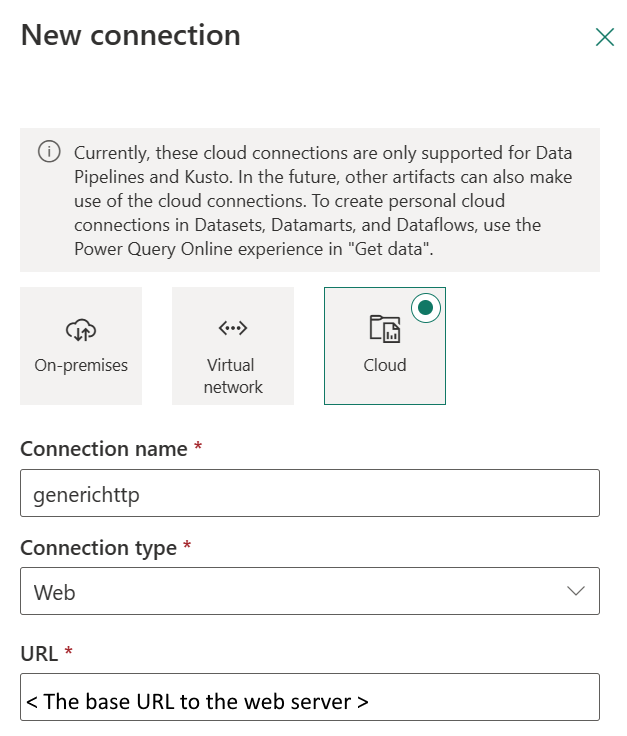Click the chevron in Connection type
Screen dimensions: 627x736
coord(576,591)
